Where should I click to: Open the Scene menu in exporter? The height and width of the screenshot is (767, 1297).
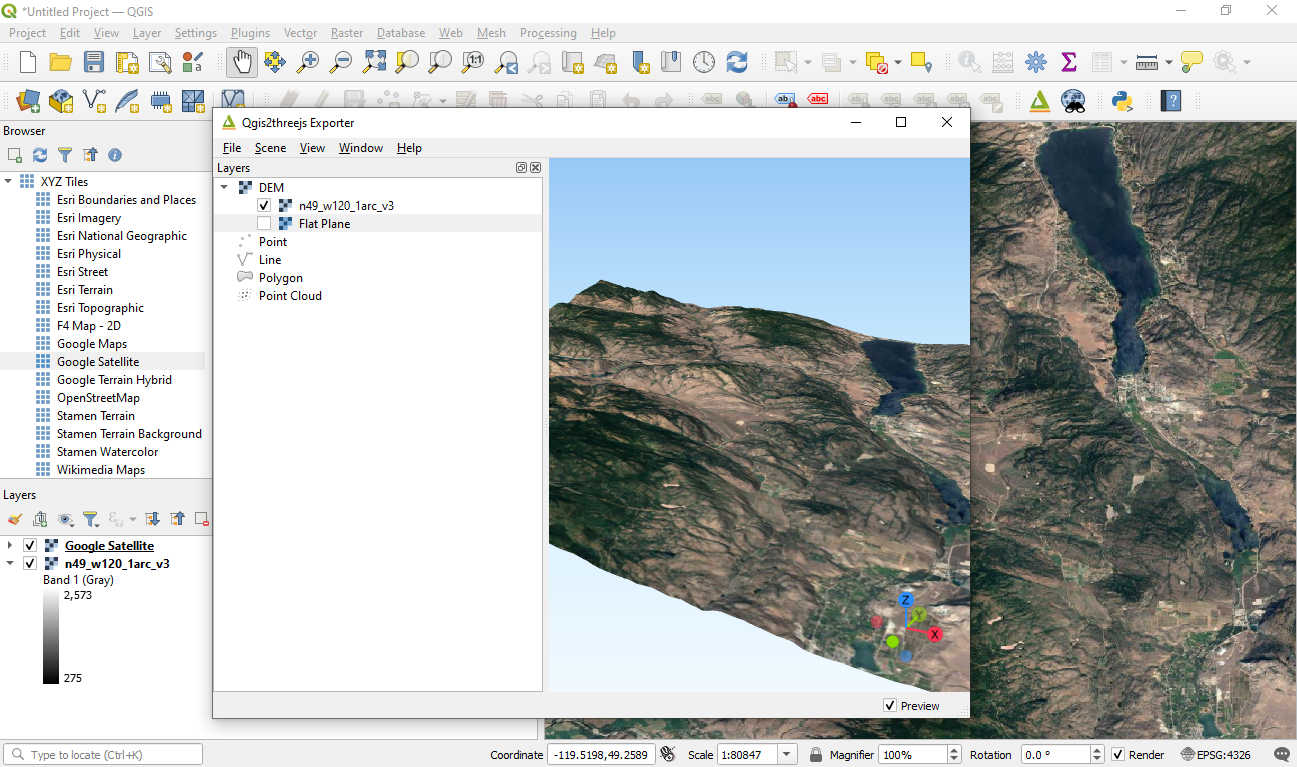tap(270, 148)
